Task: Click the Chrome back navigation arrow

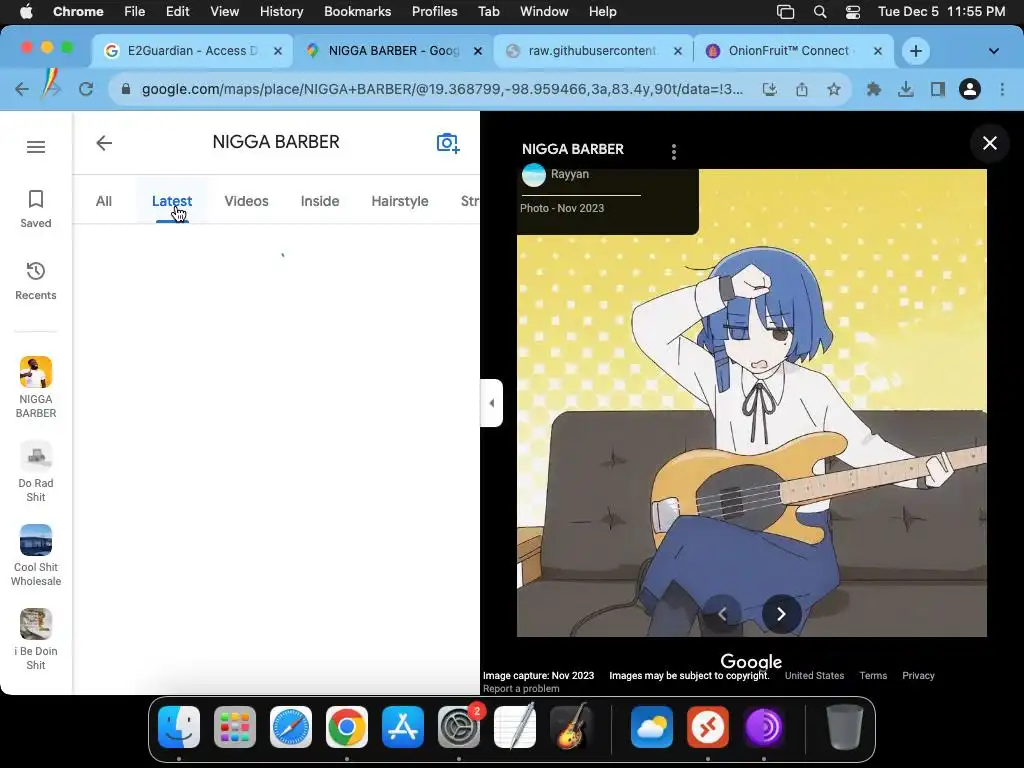Action: 22,89
